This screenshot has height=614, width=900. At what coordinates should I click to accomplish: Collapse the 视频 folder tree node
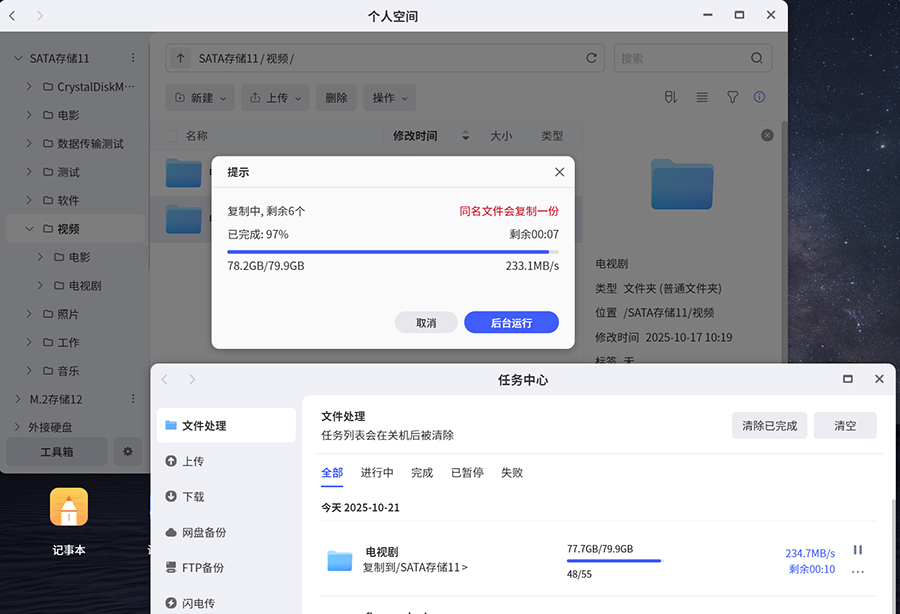(x=29, y=228)
